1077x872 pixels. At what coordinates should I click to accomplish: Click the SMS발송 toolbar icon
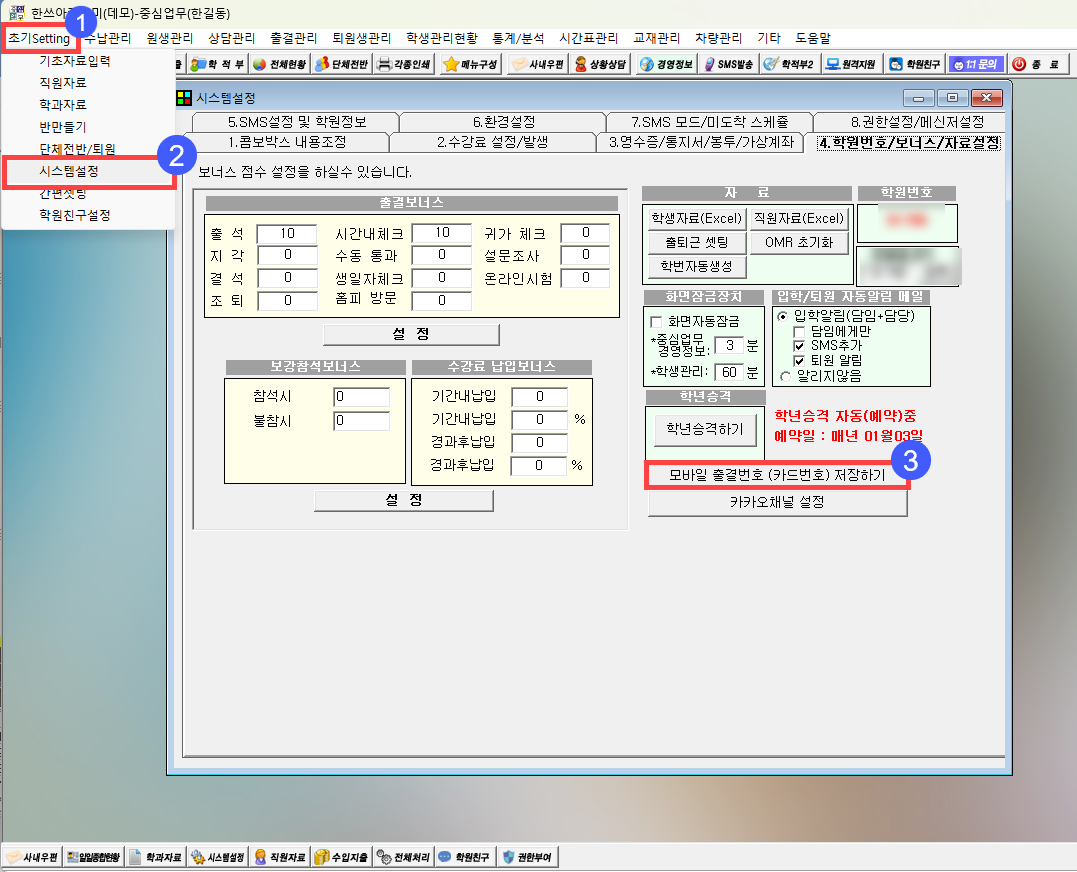point(728,64)
